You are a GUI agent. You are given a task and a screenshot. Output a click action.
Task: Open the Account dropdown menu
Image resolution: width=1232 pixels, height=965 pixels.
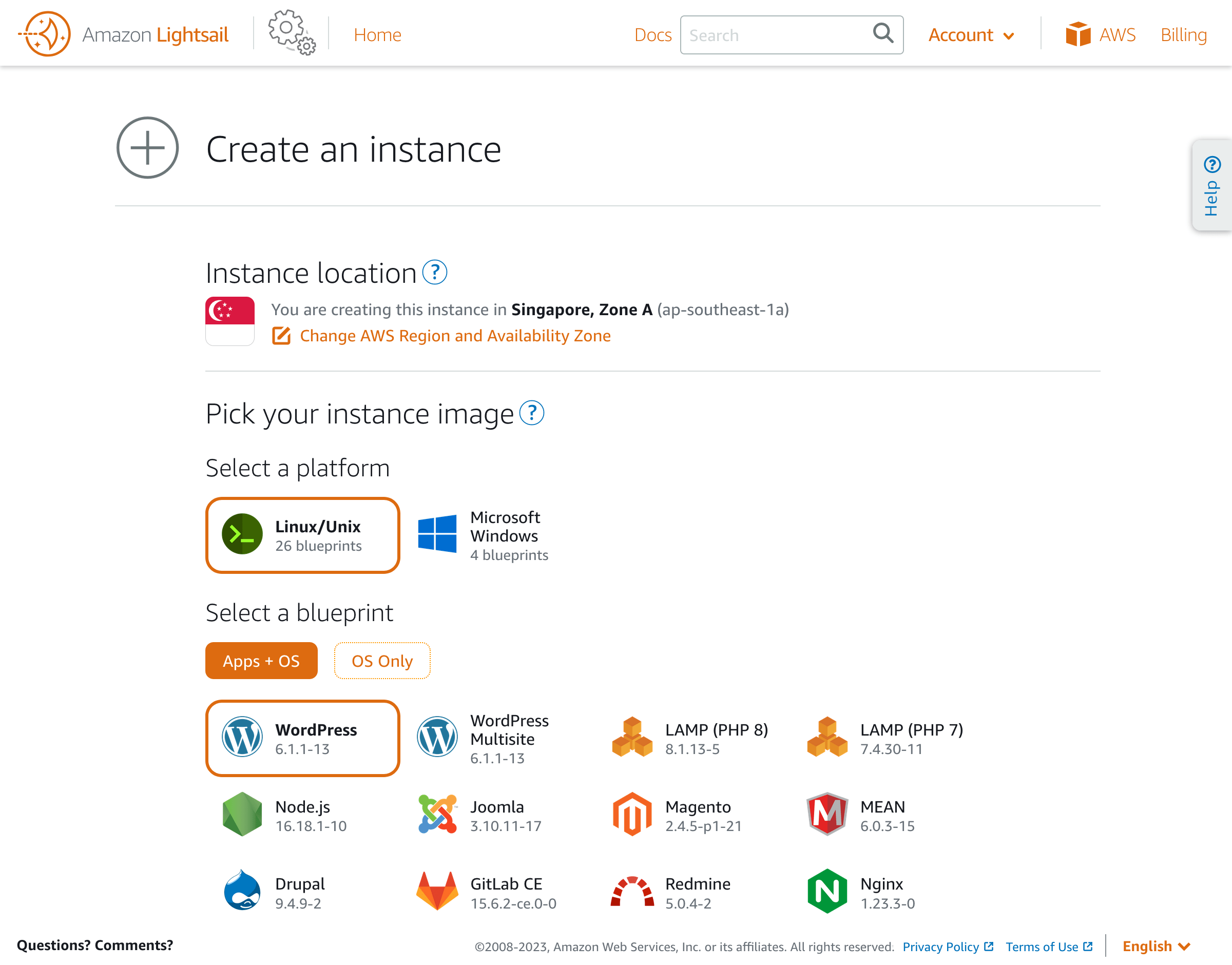coord(971,34)
